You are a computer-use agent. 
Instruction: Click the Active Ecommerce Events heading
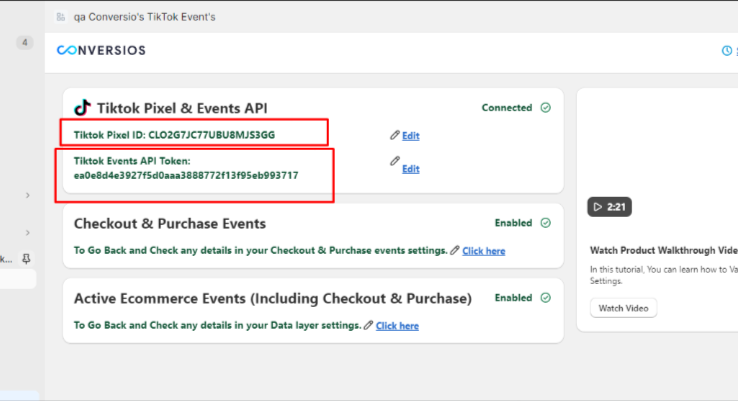click(x=273, y=298)
